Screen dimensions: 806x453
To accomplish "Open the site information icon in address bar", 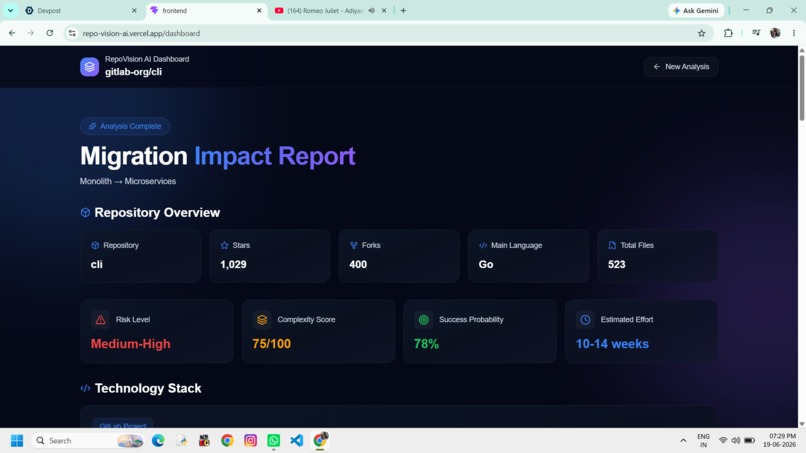I will click(x=72, y=33).
